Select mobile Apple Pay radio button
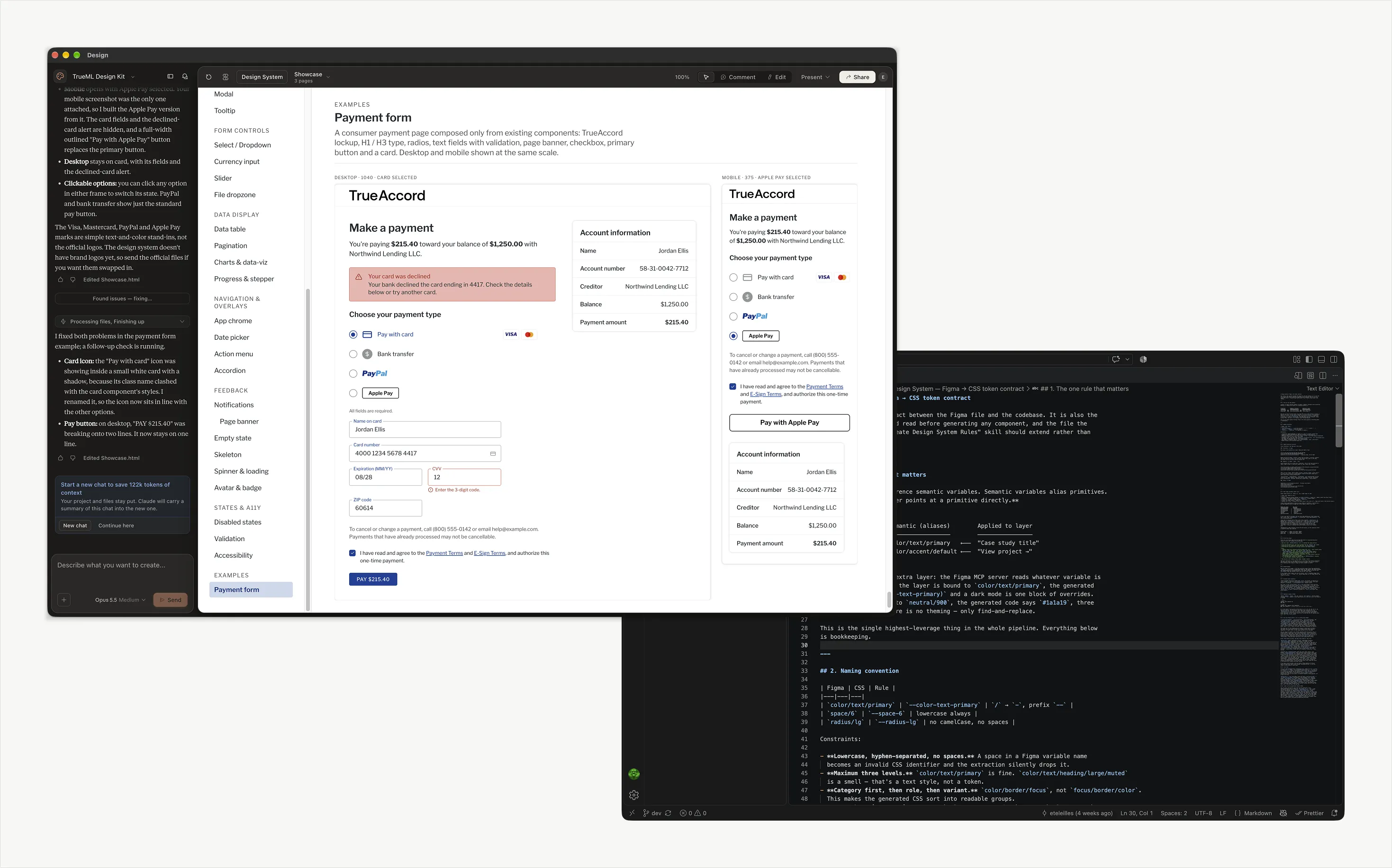The height and width of the screenshot is (868, 1392). click(x=733, y=336)
